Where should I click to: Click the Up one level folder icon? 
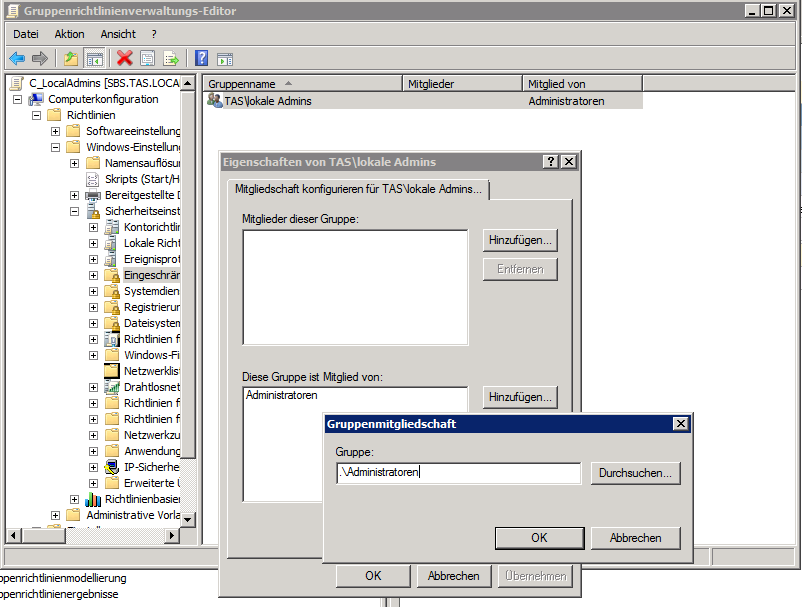[x=71, y=59]
